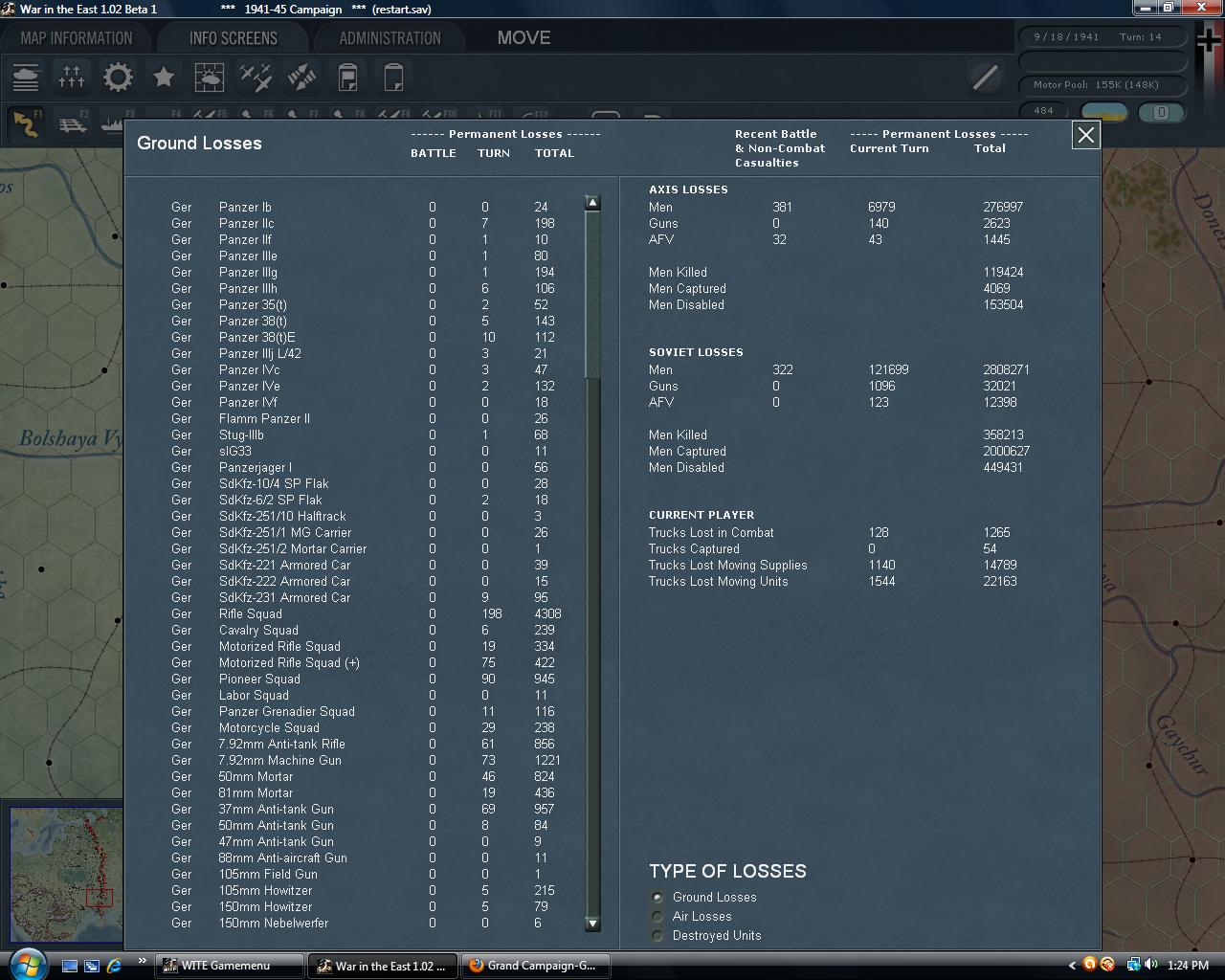
Task: Click the minimap thumbnail
Action: 66,876
